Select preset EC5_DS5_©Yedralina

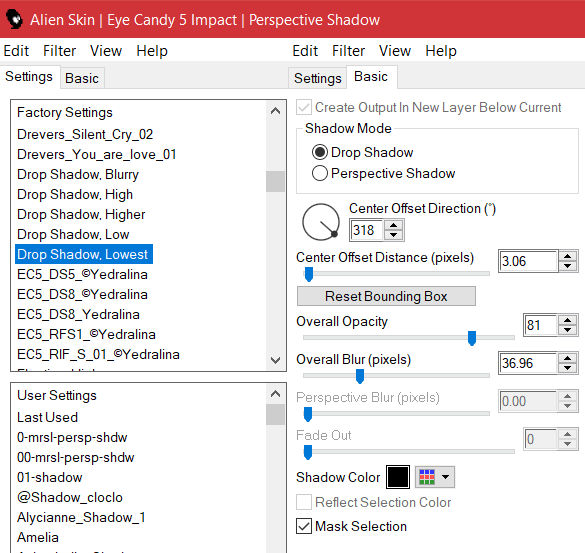[82, 274]
